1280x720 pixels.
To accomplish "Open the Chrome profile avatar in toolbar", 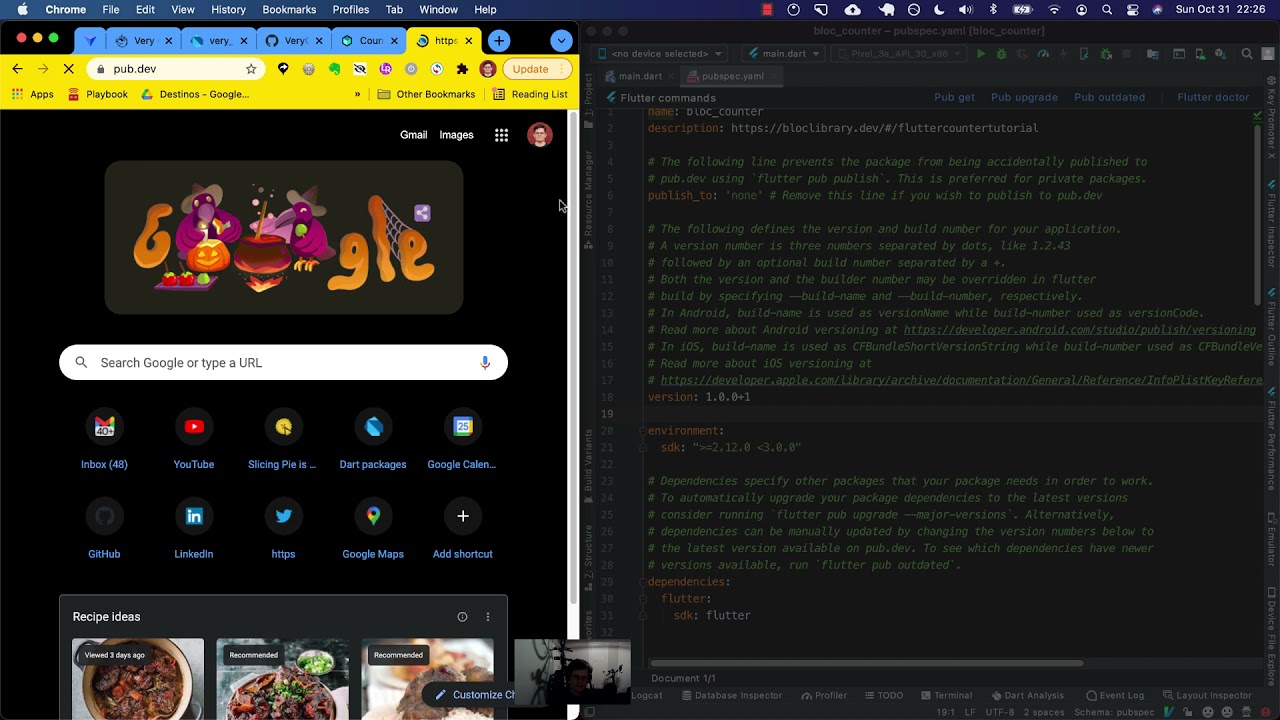I will point(488,69).
